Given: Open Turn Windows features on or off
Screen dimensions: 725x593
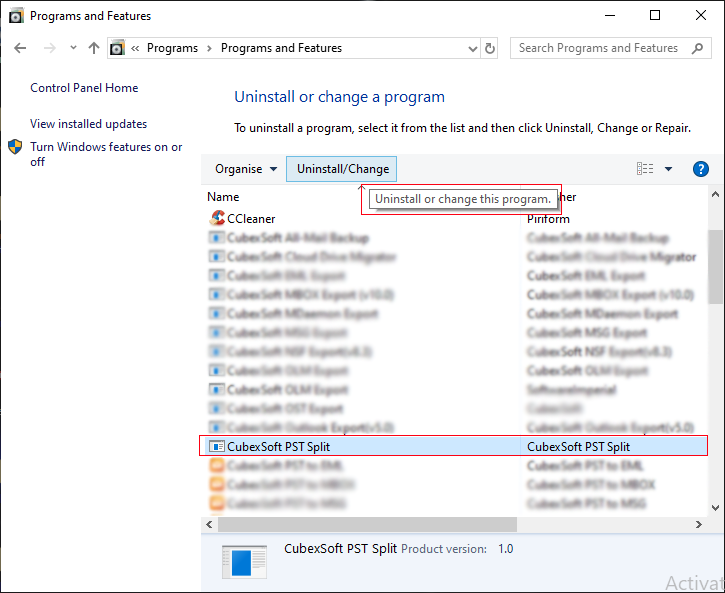Looking at the screenshot, I should [x=106, y=154].
